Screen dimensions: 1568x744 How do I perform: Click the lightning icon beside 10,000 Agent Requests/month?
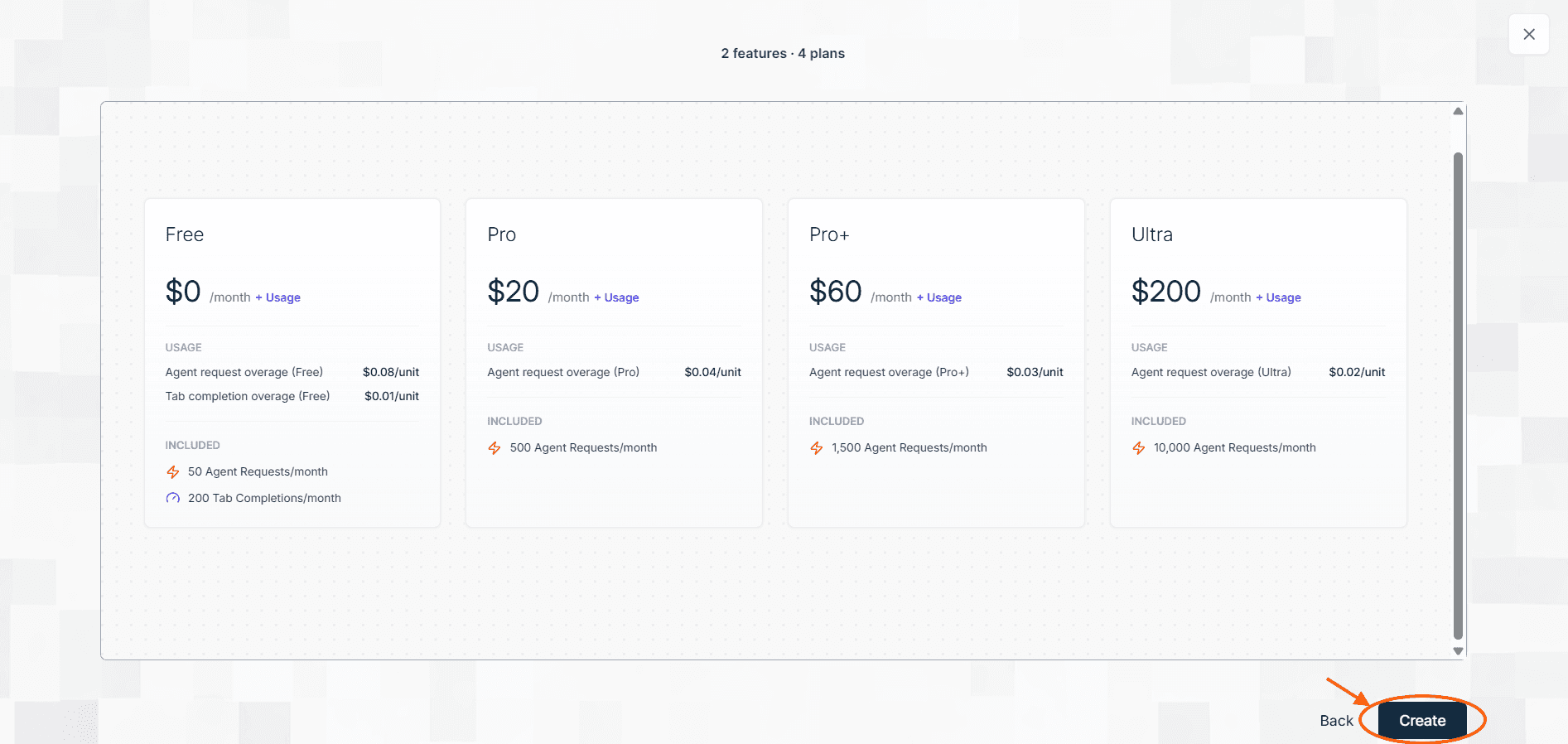click(x=1139, y=448)
